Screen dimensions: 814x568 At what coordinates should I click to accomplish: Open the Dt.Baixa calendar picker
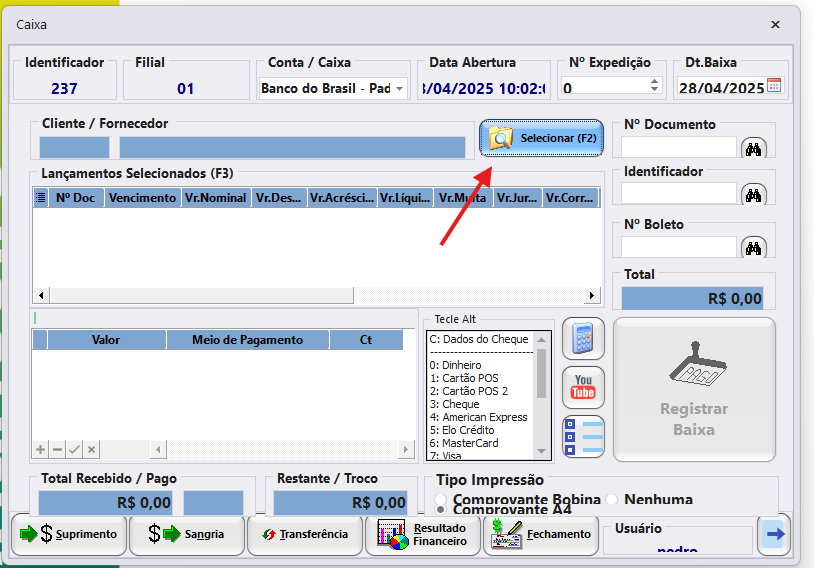click(774, 85)
